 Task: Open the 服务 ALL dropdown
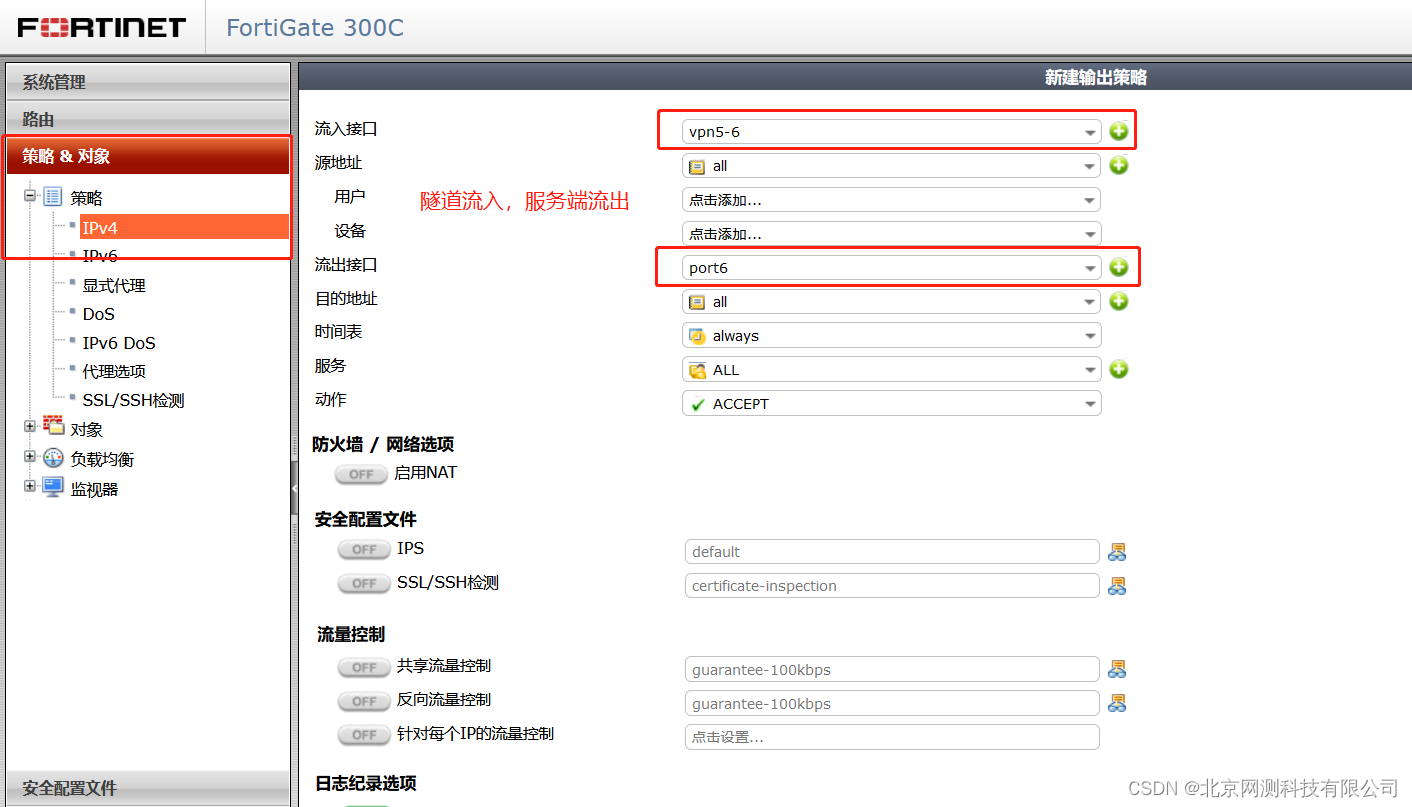click(891, 370)
